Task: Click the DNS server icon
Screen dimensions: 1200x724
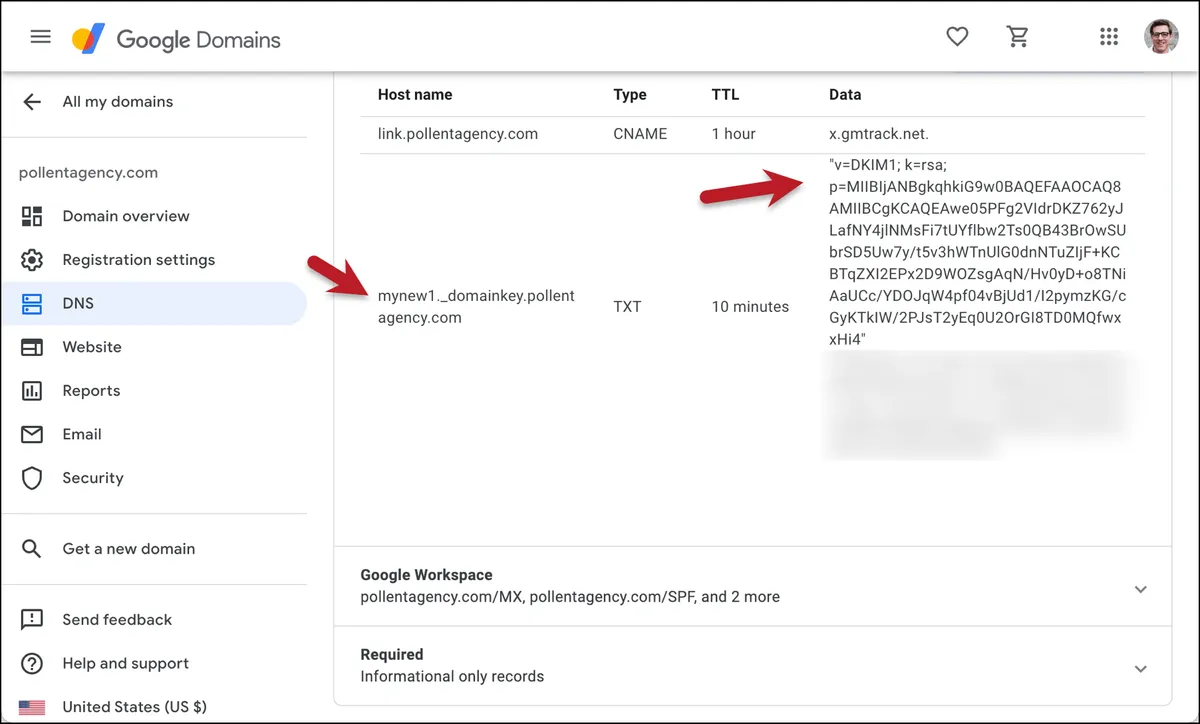Action: click(x=32, y=303)
